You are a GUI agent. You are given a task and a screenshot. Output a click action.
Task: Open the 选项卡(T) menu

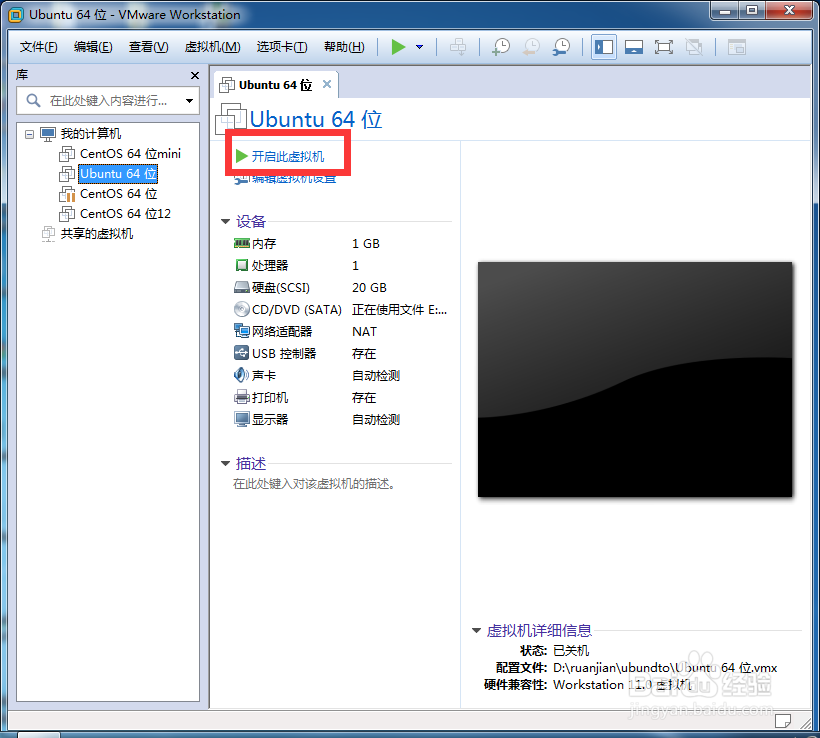(282, 47)
